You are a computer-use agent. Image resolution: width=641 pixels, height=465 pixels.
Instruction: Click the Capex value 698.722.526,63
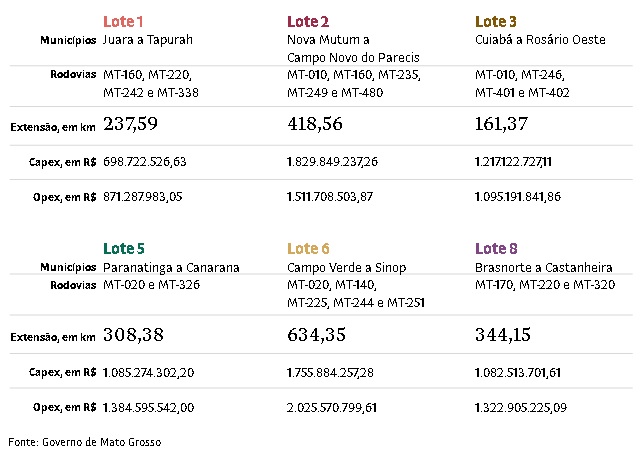click(144, 161)
